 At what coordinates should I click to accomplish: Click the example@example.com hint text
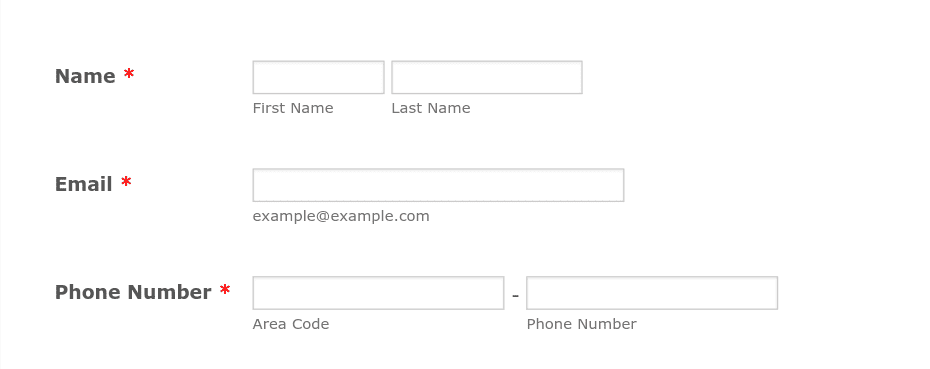coord(341,217)
